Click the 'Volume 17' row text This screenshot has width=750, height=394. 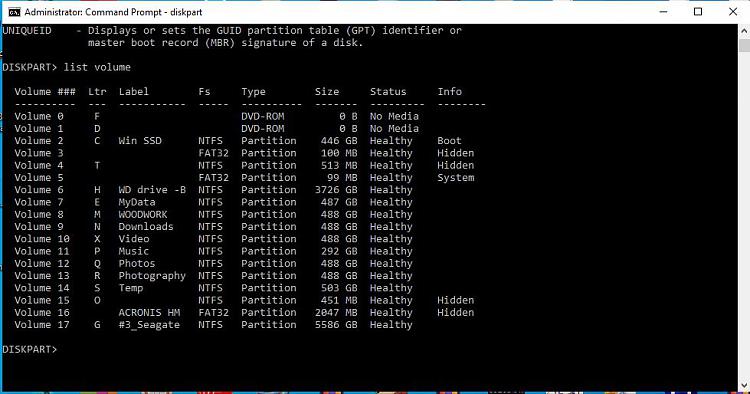[42, 325]
